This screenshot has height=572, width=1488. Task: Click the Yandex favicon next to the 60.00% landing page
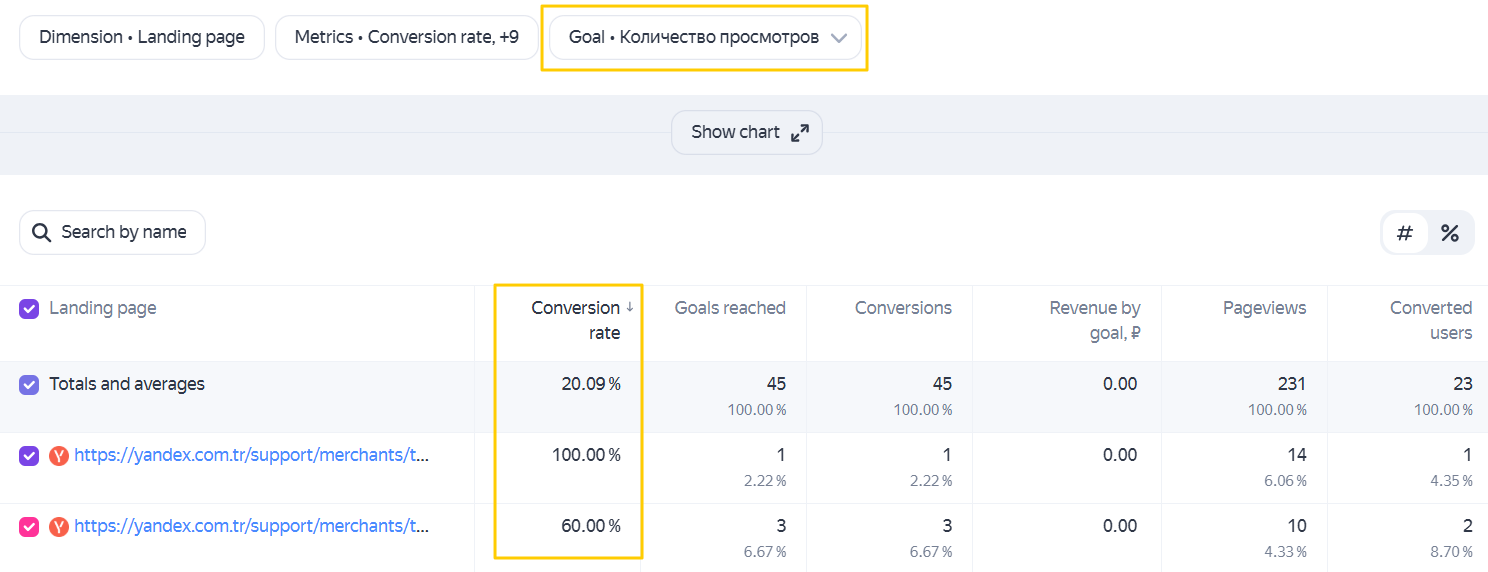click(59, 527)
